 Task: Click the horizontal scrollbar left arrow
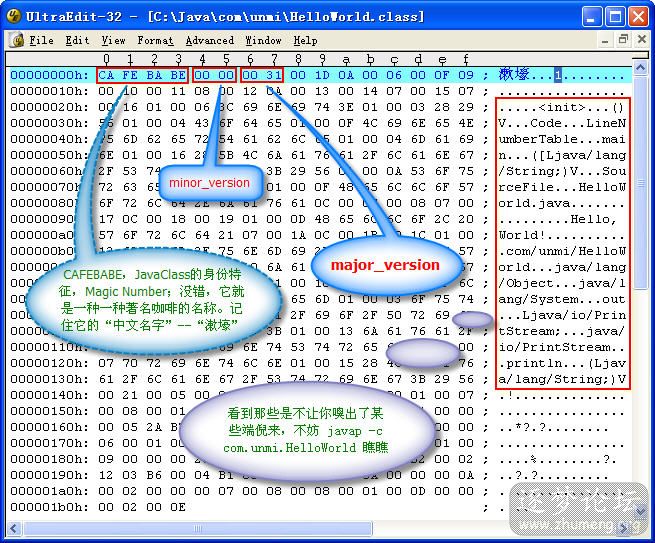pos(13,528)
